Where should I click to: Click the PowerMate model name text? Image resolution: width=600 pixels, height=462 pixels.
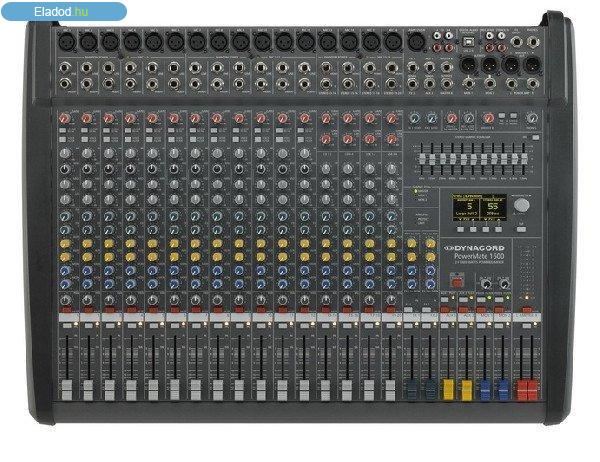[479, 256]
